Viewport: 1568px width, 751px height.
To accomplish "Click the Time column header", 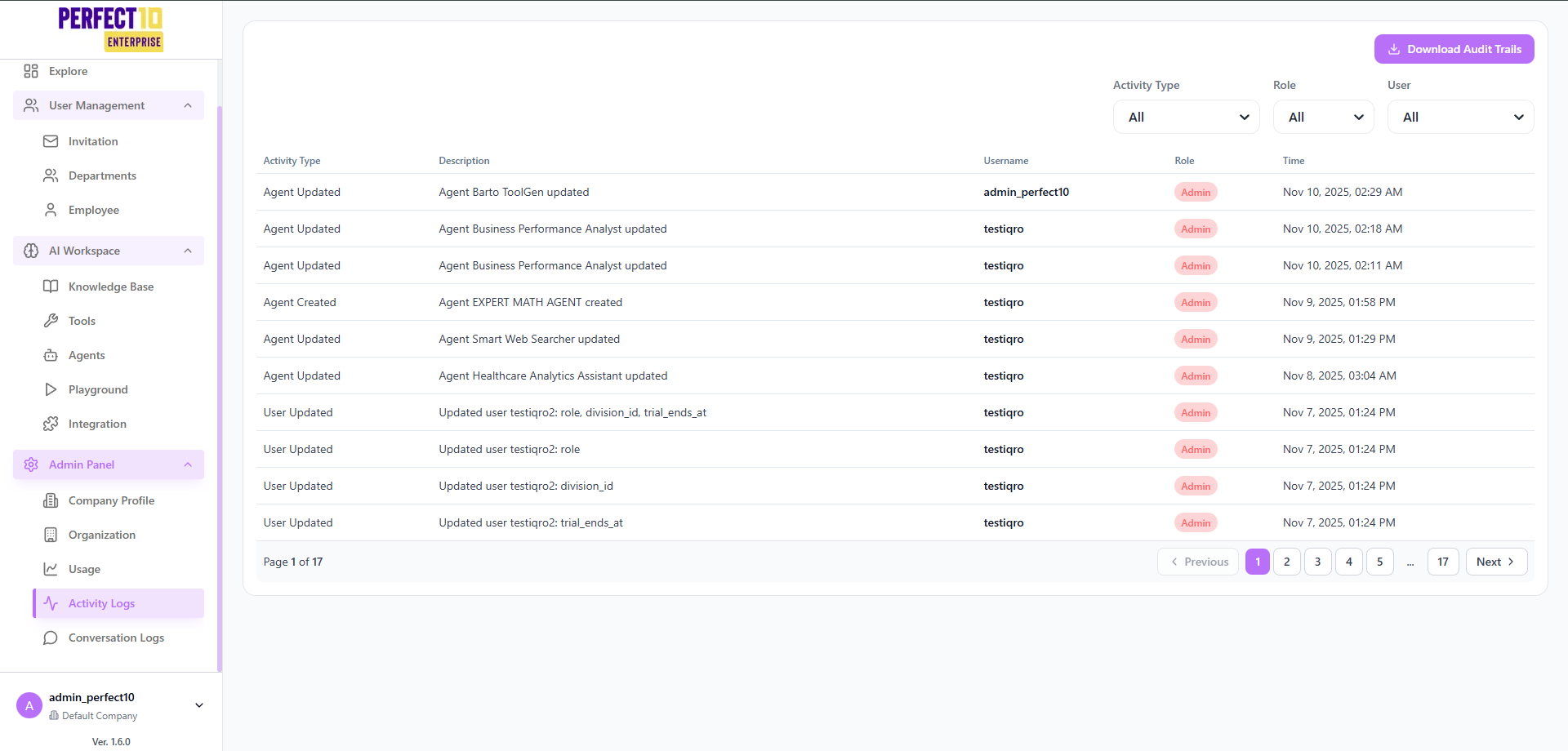I will (x=1294, y=161).
